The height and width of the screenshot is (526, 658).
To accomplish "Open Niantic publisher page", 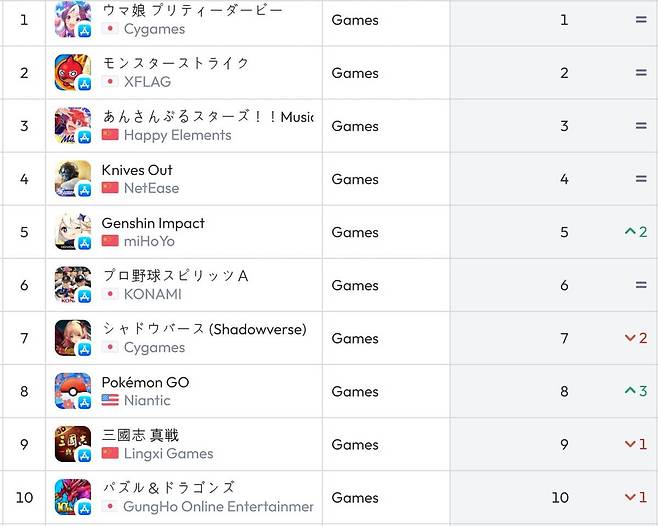I will pyautogui.click(x=147, y=400).
